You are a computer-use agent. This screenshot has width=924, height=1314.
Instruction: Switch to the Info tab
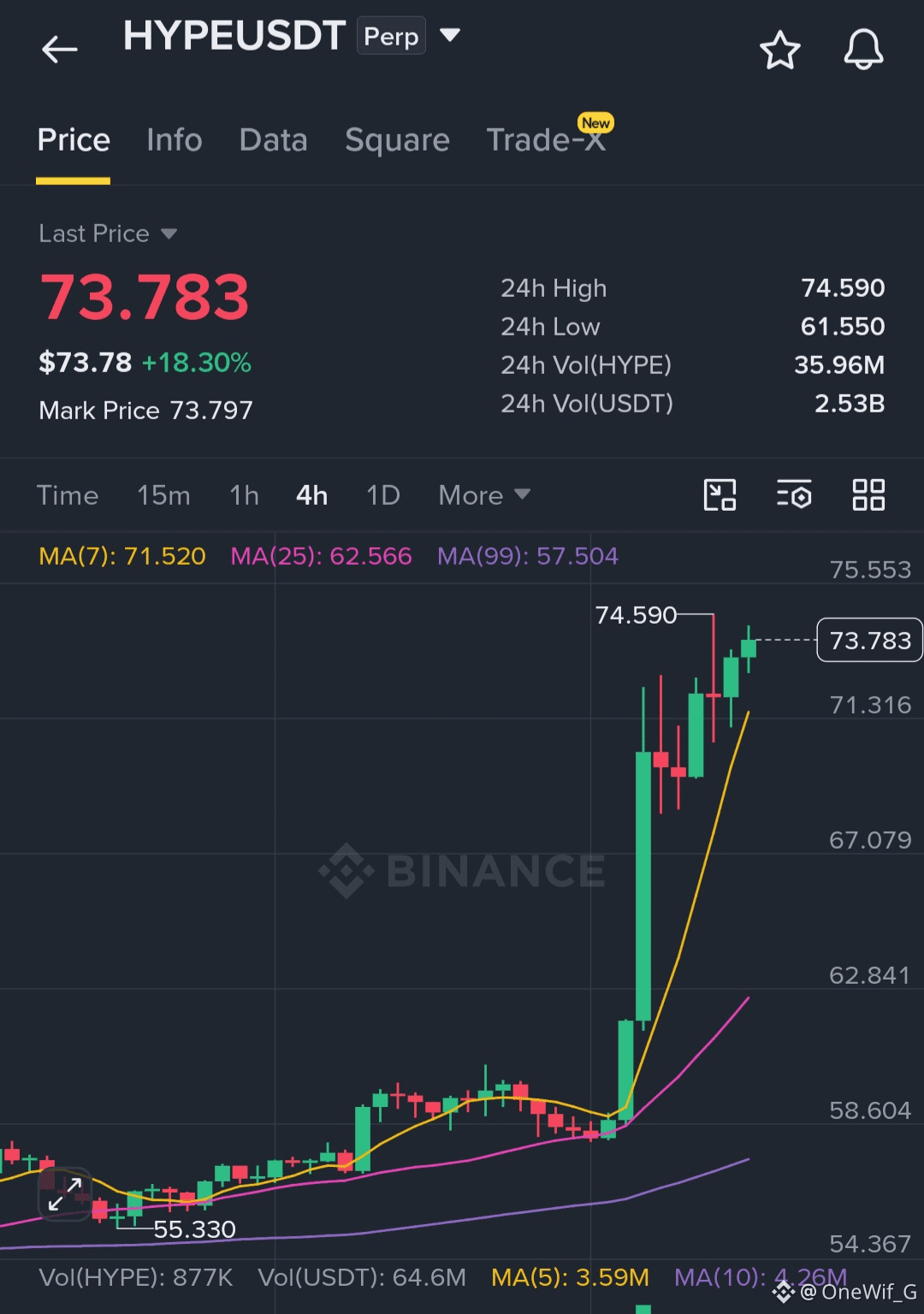pyautogui.click(x=174, y=140)
